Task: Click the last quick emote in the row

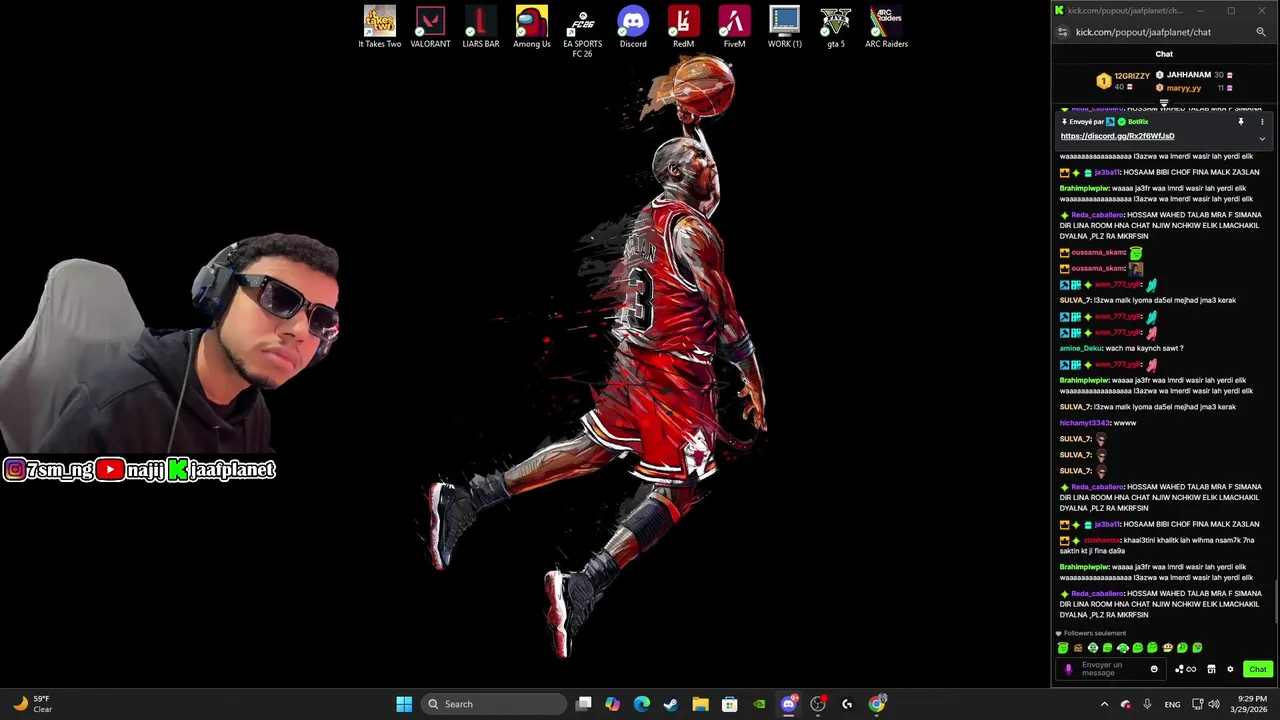Action: [x=1197, y=648]
